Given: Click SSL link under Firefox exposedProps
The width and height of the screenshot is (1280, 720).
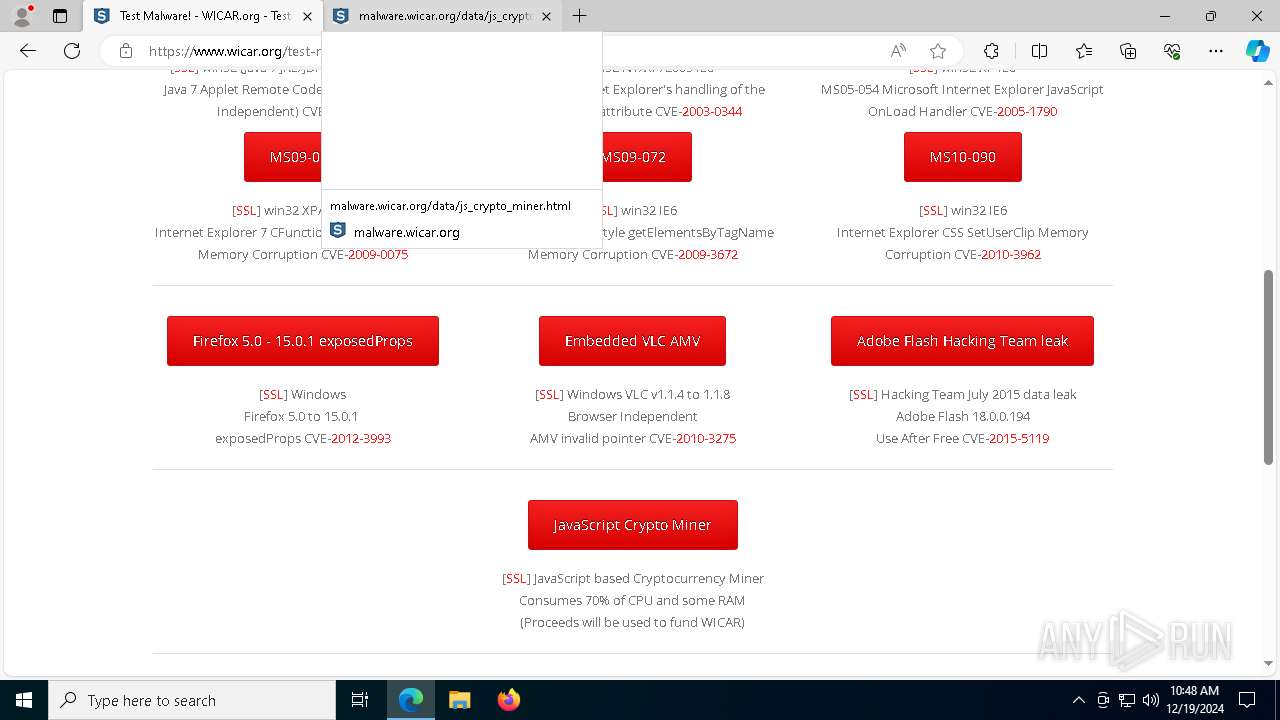Looking at the screenshot, I should (273, 394).
